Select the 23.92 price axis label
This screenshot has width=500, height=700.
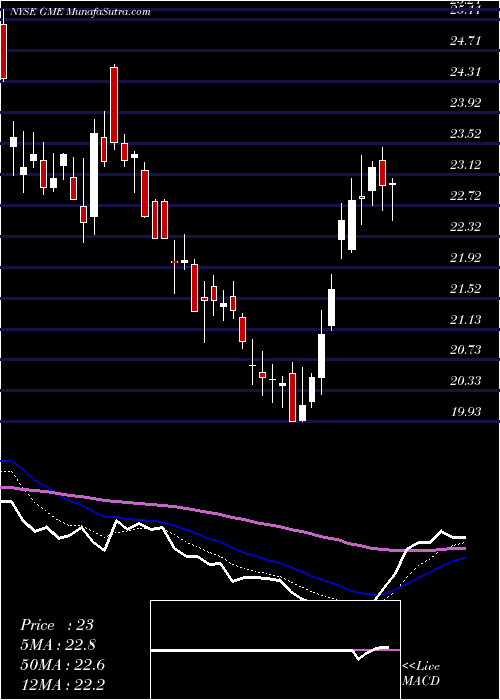(x=465, y=103)
